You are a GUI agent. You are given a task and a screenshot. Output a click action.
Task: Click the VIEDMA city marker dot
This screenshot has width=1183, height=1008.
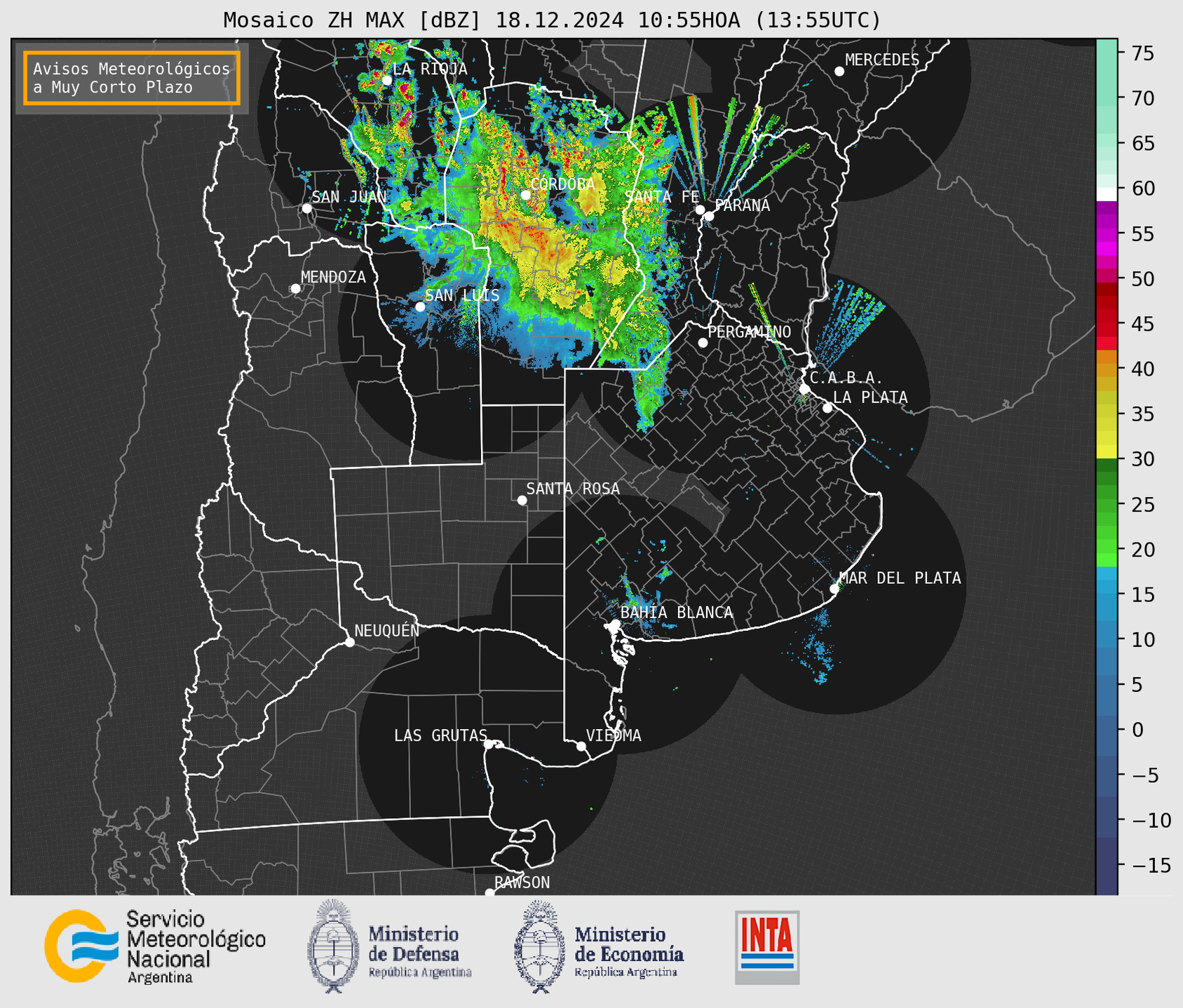point(581,746)
